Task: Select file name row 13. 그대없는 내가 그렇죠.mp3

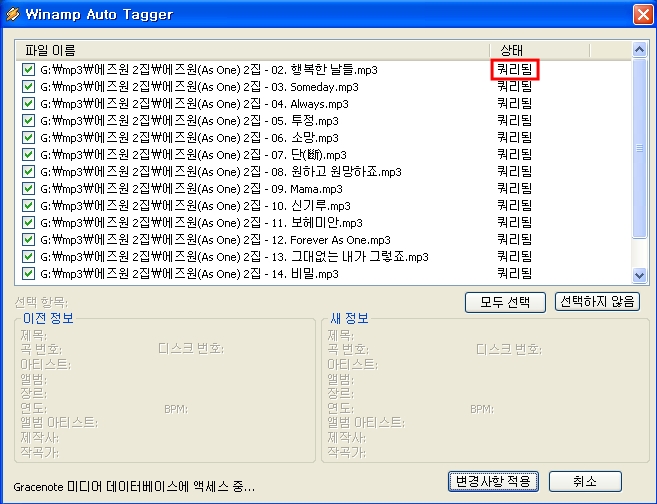Action: pos(234,256)
